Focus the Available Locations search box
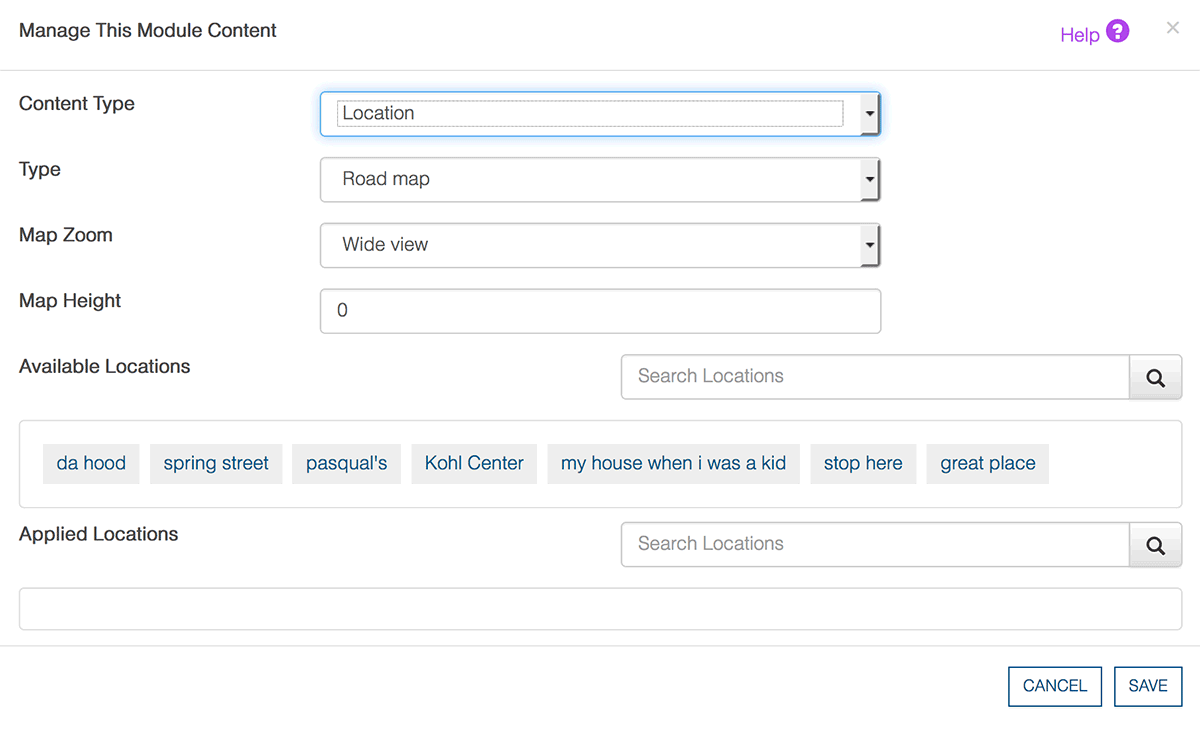1200x743 pixels. point(875,377)
